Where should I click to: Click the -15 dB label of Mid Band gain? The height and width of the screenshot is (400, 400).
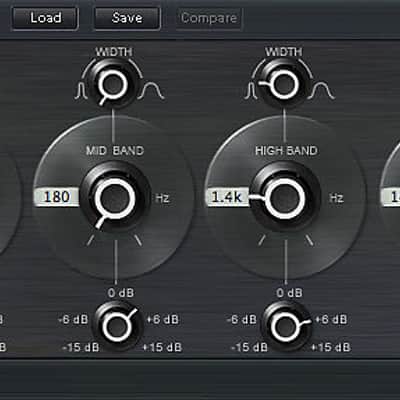[81, 347]
